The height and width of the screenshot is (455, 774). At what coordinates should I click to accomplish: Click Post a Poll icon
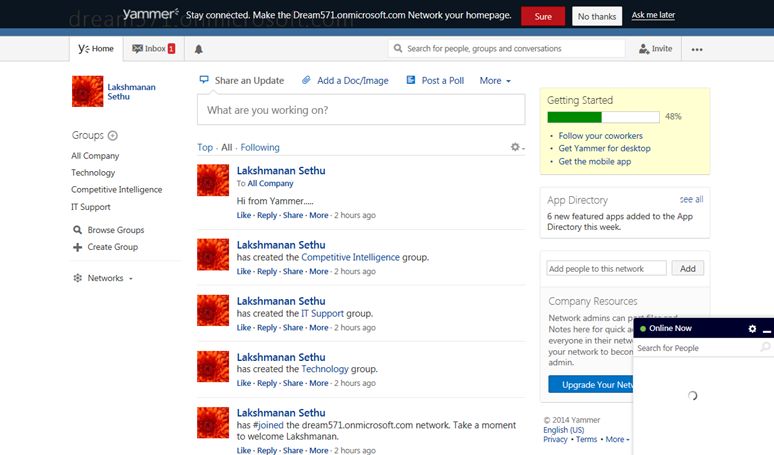(x=411, y=80)
